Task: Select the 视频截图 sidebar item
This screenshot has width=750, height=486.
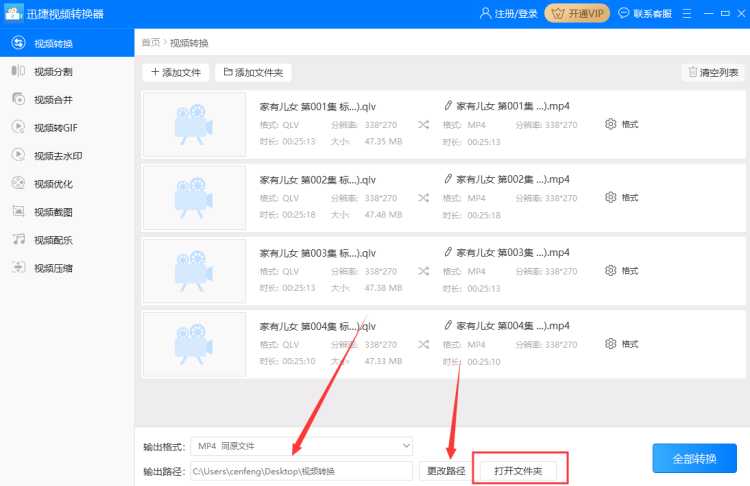Action: click(x=67, y=212)
